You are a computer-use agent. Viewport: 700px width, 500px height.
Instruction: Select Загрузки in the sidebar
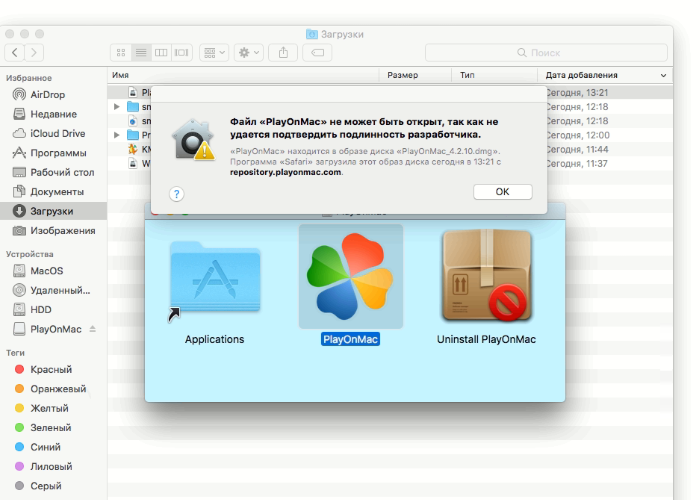point(54,211)
